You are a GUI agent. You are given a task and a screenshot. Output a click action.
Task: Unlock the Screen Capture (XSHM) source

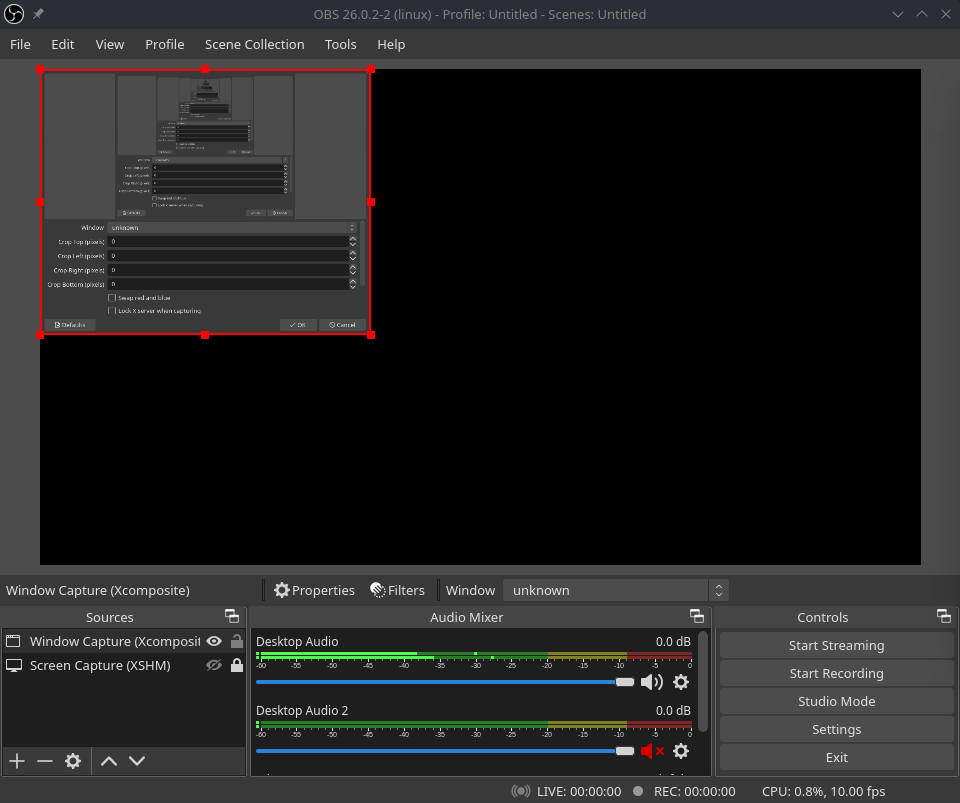coord(237,665)
